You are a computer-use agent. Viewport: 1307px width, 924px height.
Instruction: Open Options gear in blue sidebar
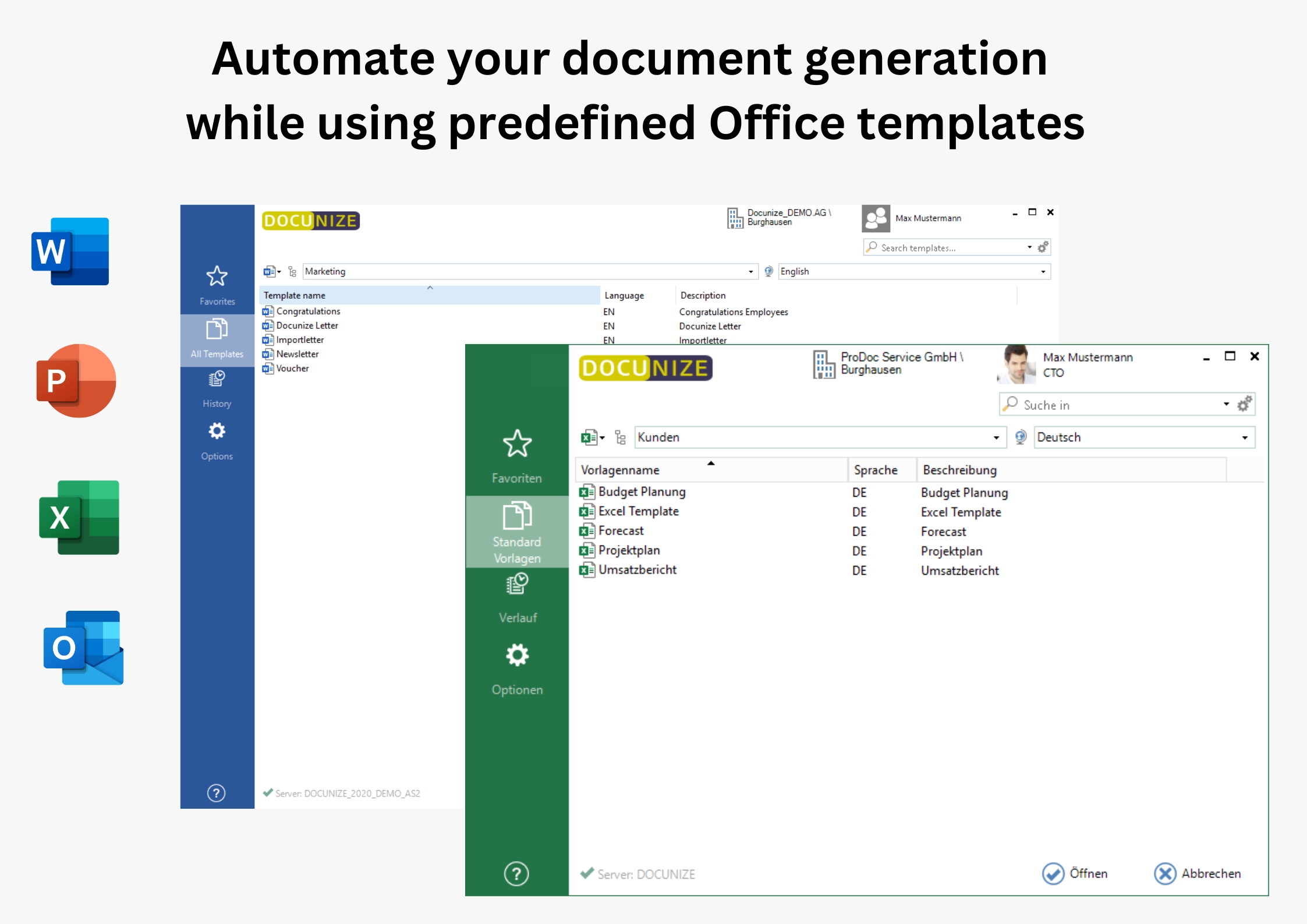(x=217, y=431)
